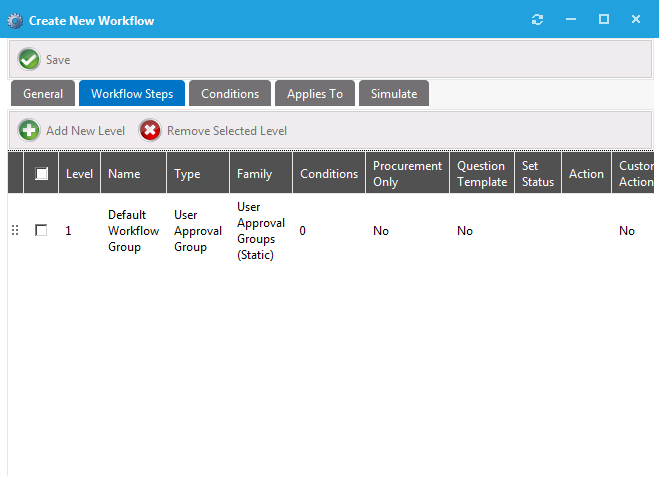The image size is (659, 481).
Task: Select the Workflow Steps tab
Action: (x=132, y=94)
